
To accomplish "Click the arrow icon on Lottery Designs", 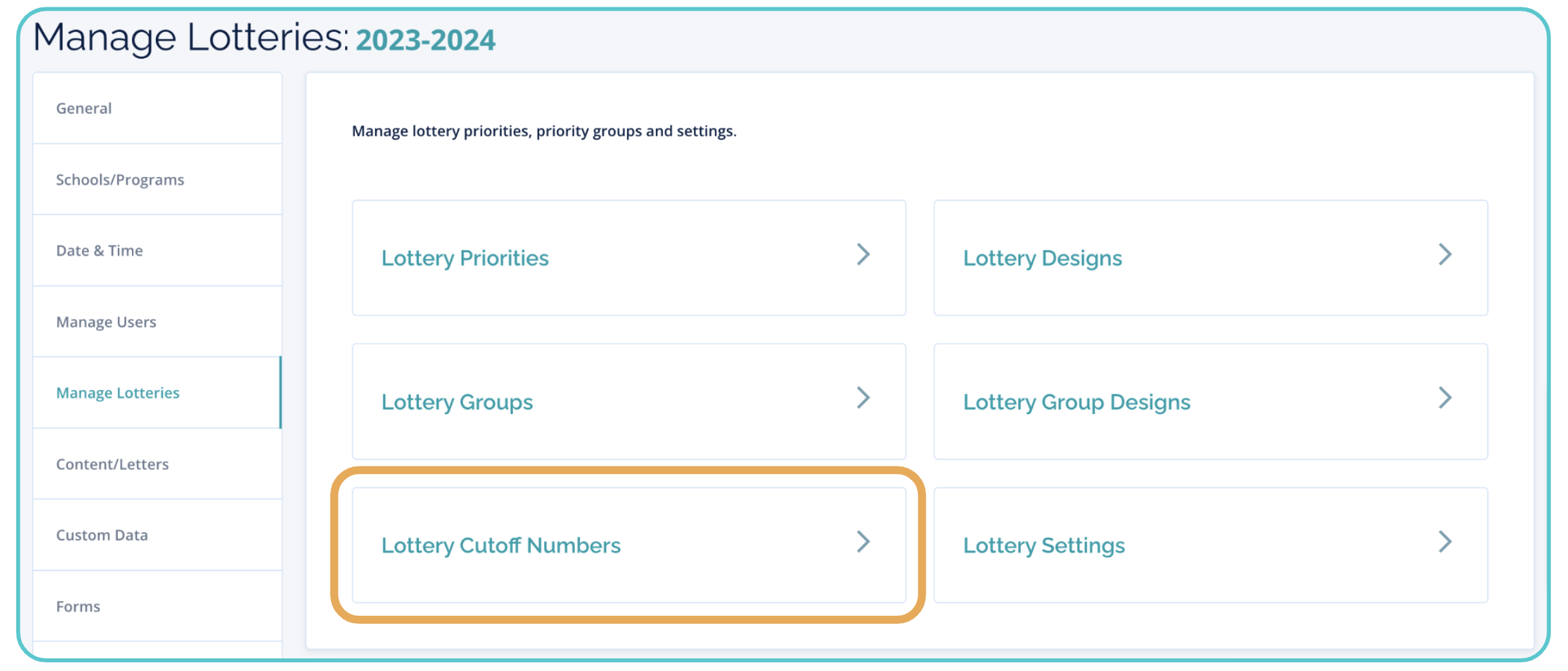I will [1445, 254].
